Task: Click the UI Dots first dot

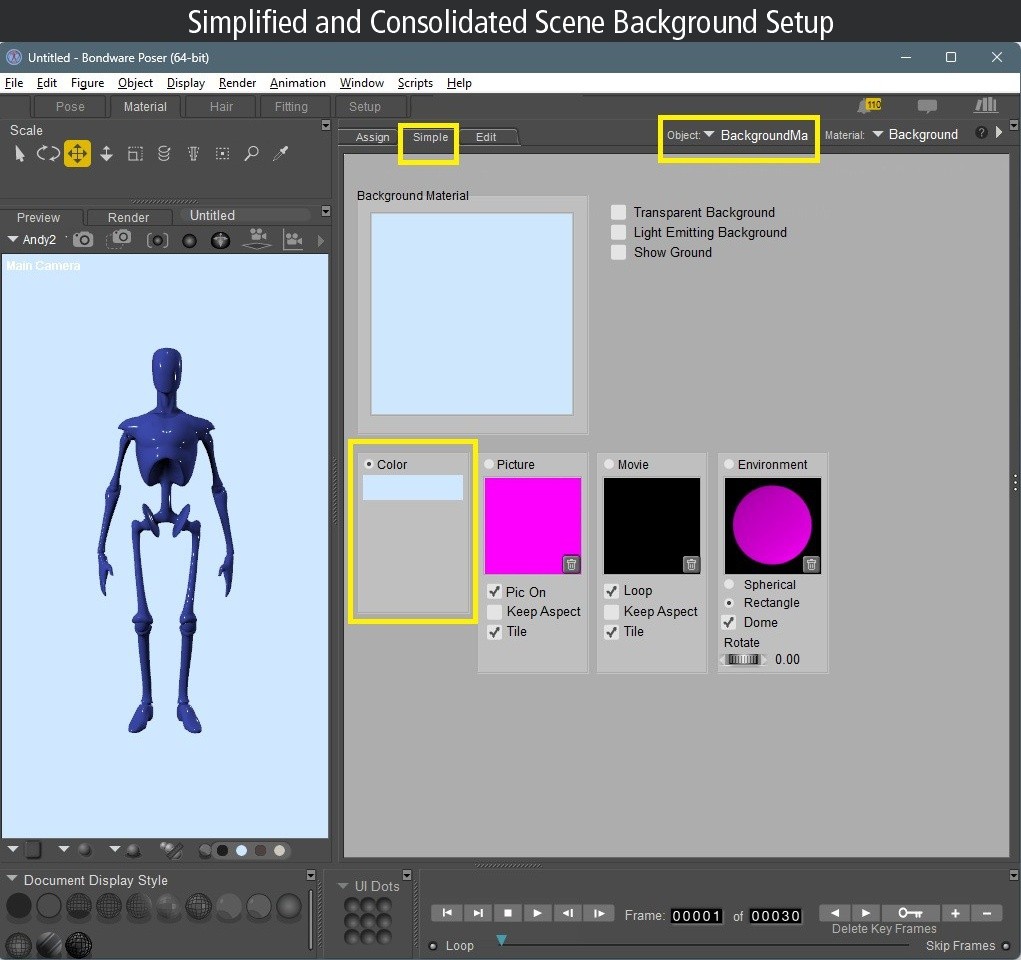Action: (351, 905)
